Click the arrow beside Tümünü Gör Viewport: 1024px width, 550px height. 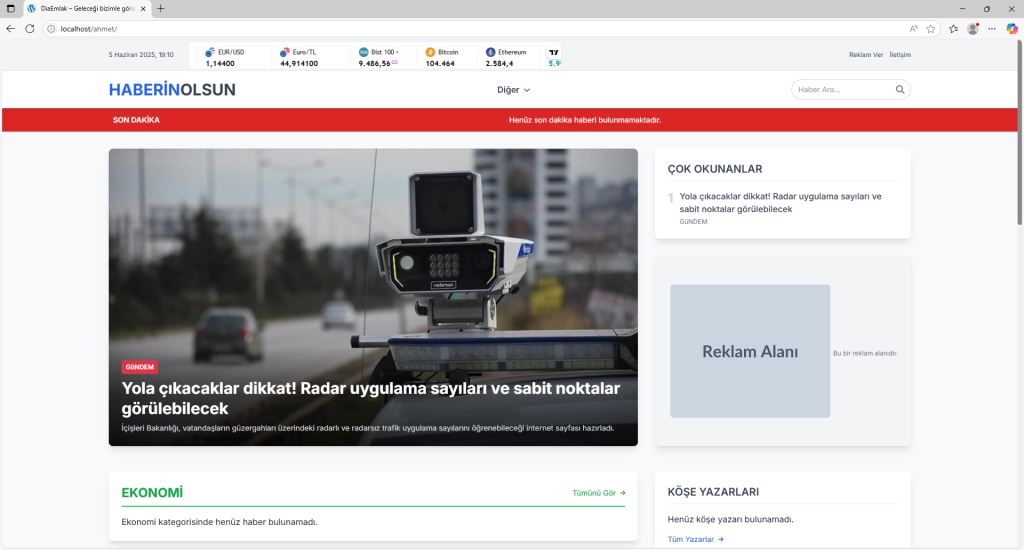tap(622, 493)
